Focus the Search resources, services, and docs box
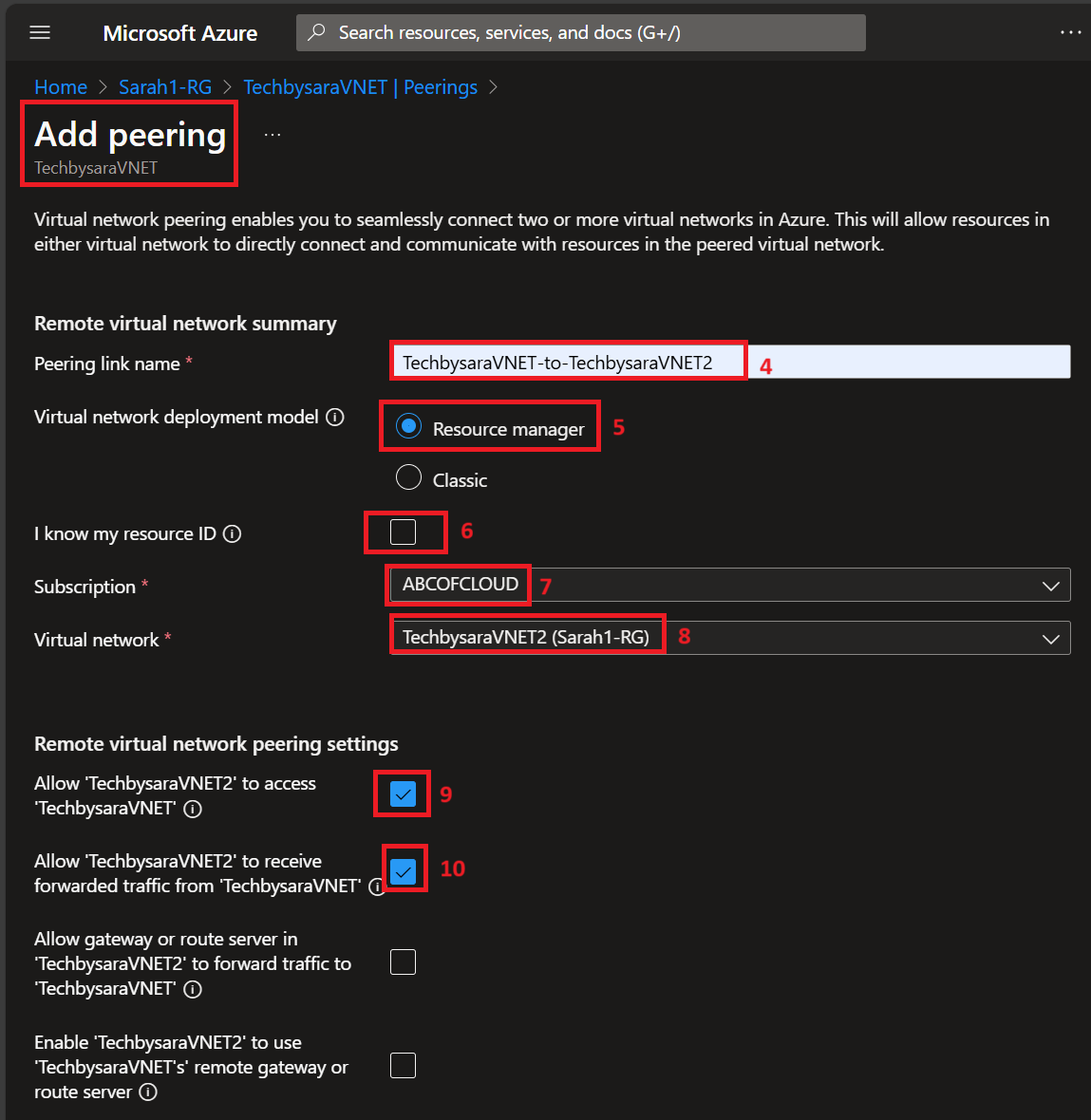The image size is (1091, 1120). (x=581, y=32)
